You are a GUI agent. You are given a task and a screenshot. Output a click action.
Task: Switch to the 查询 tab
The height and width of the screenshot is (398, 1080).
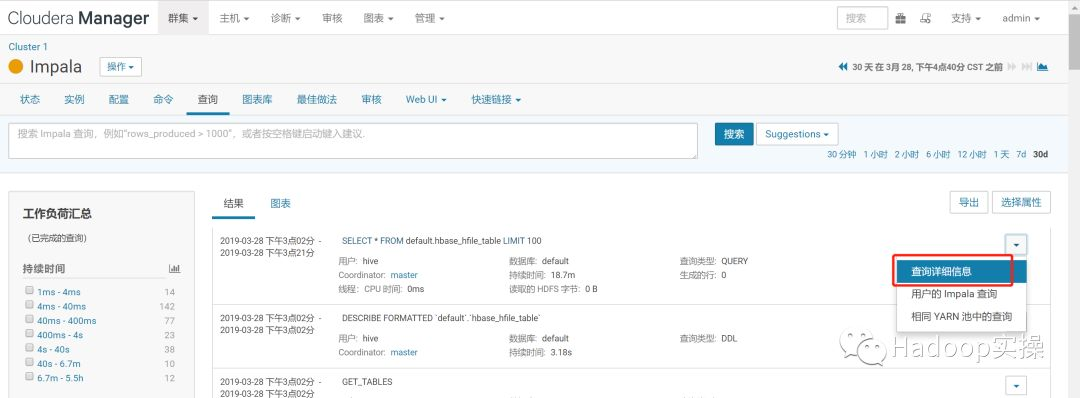point(207,99)
